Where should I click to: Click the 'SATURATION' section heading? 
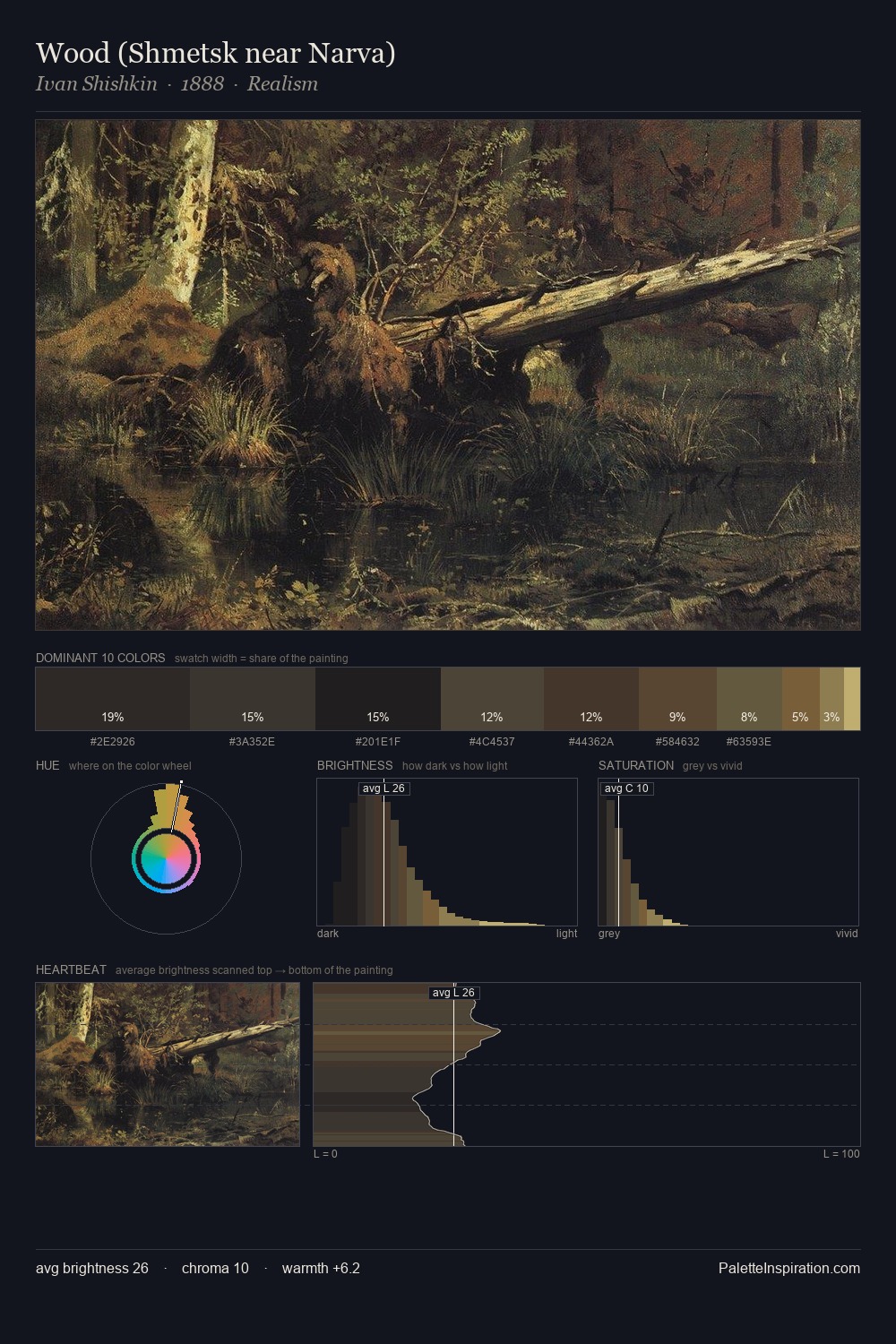pos(636,765)
